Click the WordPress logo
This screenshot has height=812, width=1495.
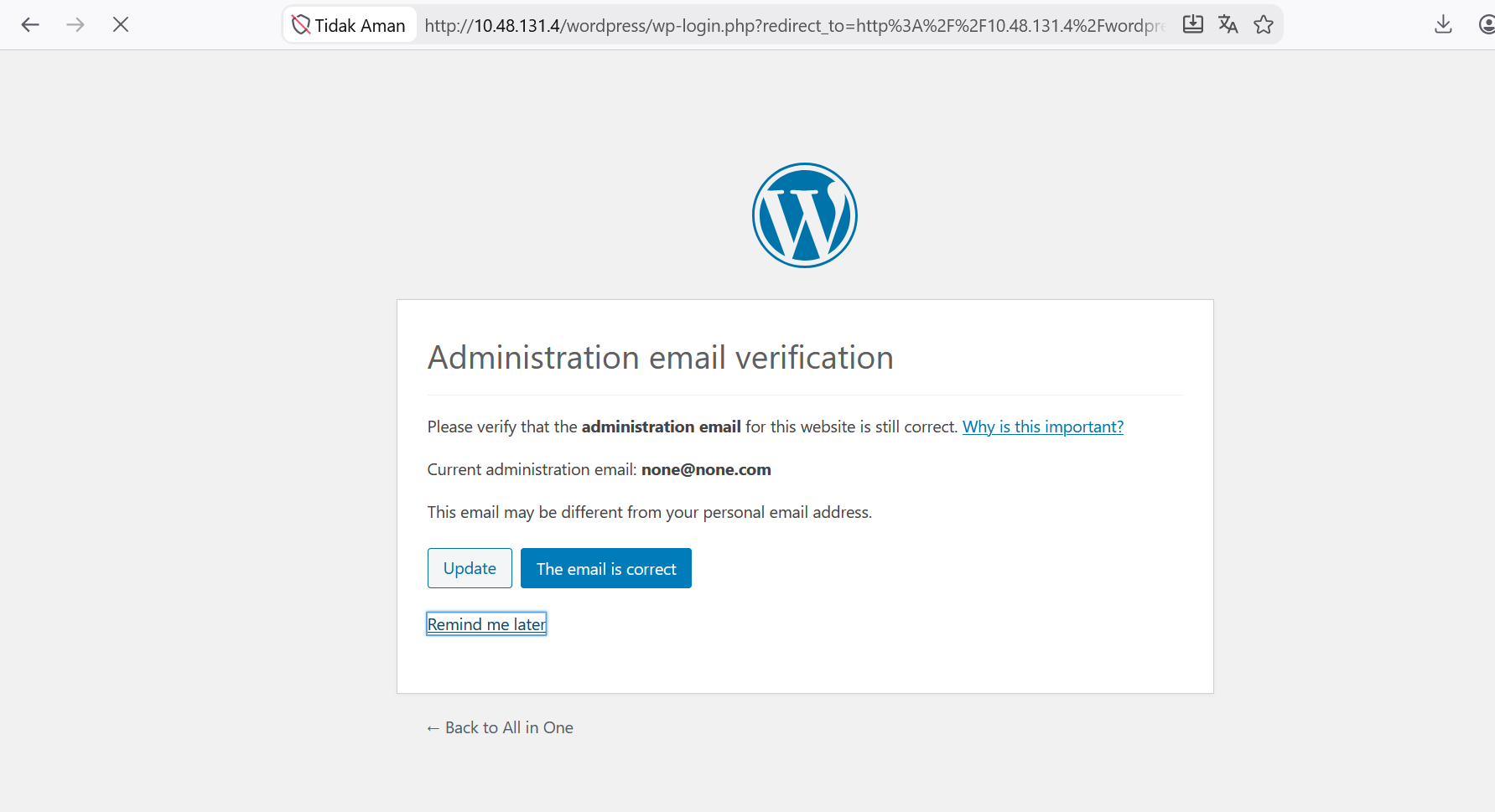coord(805,215)
